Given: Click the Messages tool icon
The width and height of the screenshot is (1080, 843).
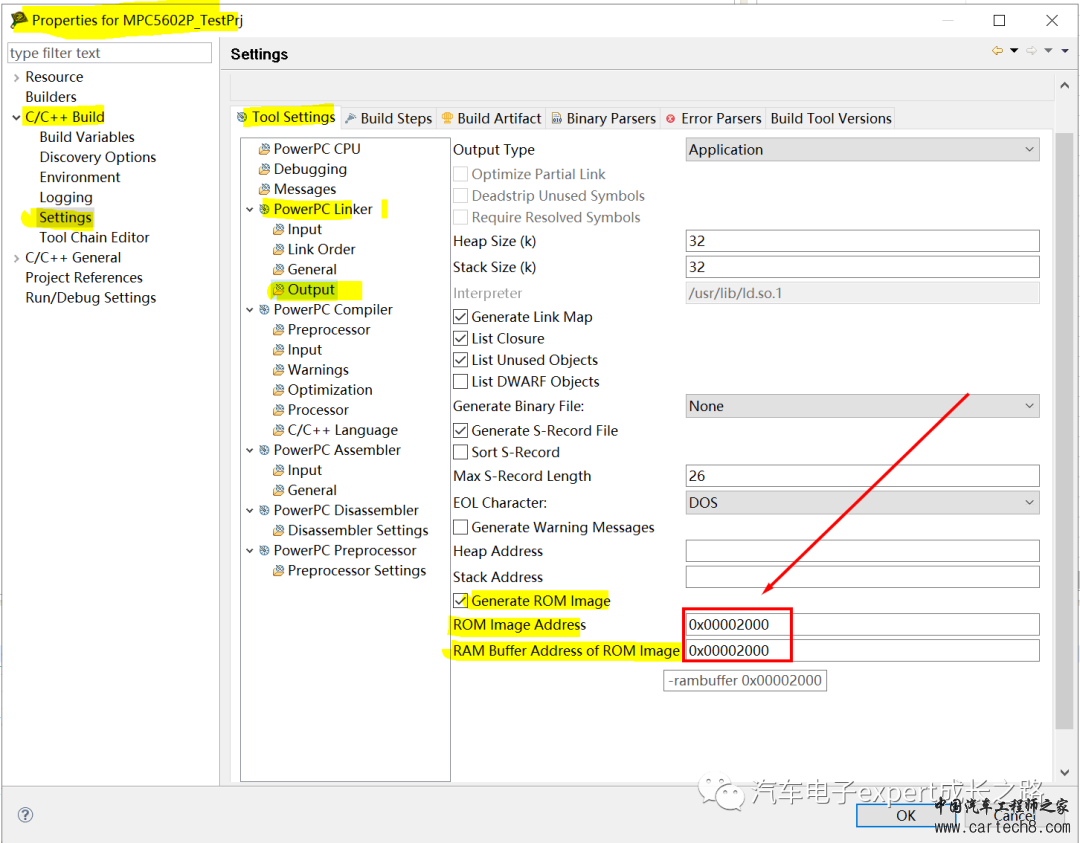Looking at the screenshot, I should (264, 189).
